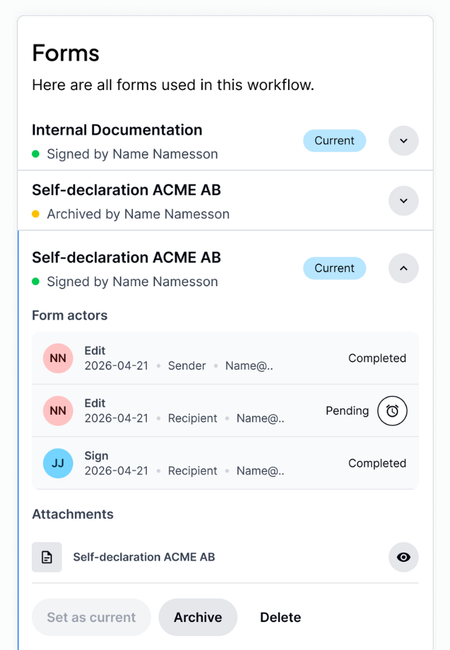Expand the Internal Documentation form

[x=403, y=141]
